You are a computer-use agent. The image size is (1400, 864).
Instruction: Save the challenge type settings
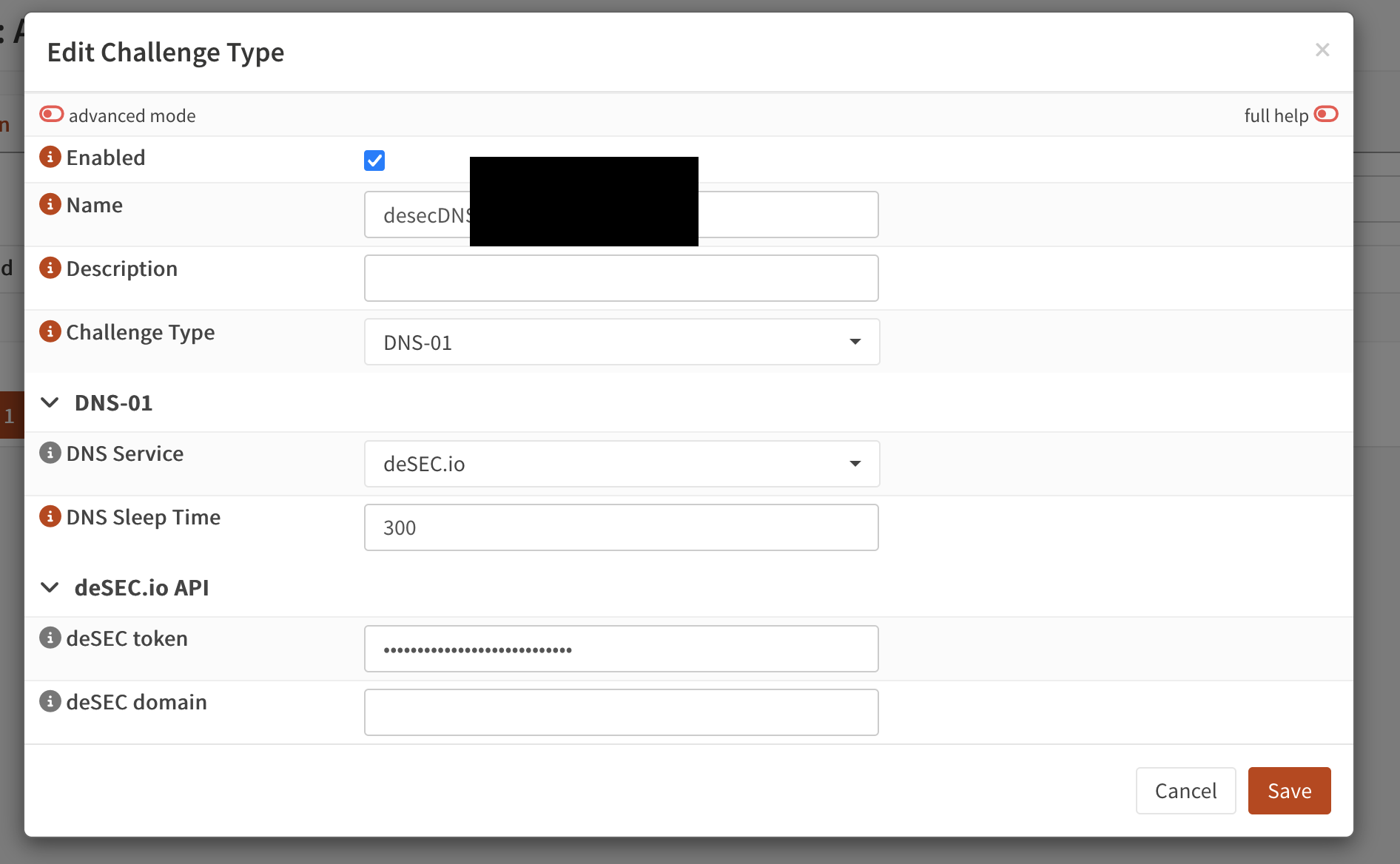pyautogui.click(x=1289, y=791)
